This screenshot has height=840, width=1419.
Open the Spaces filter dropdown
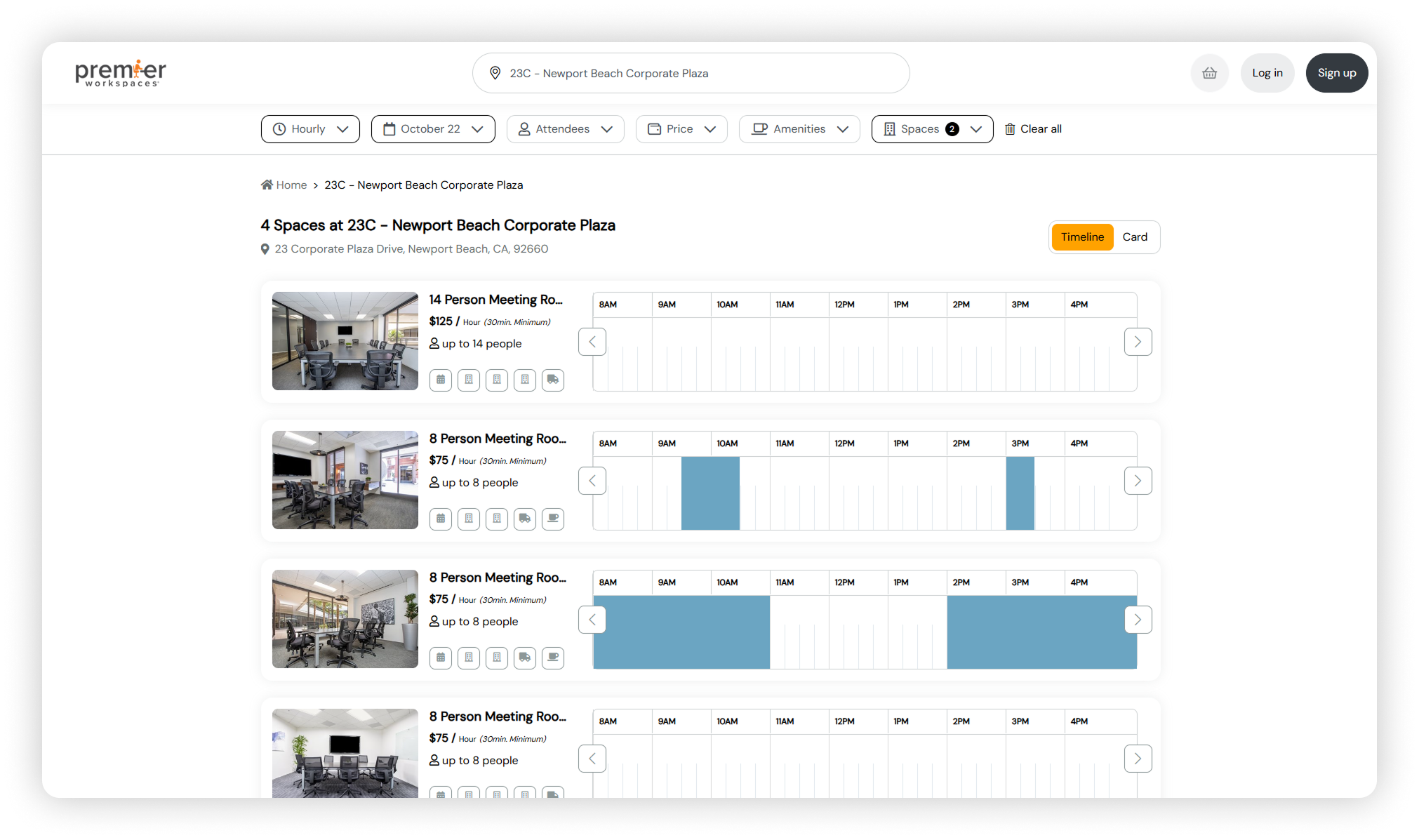coord(932,129)
